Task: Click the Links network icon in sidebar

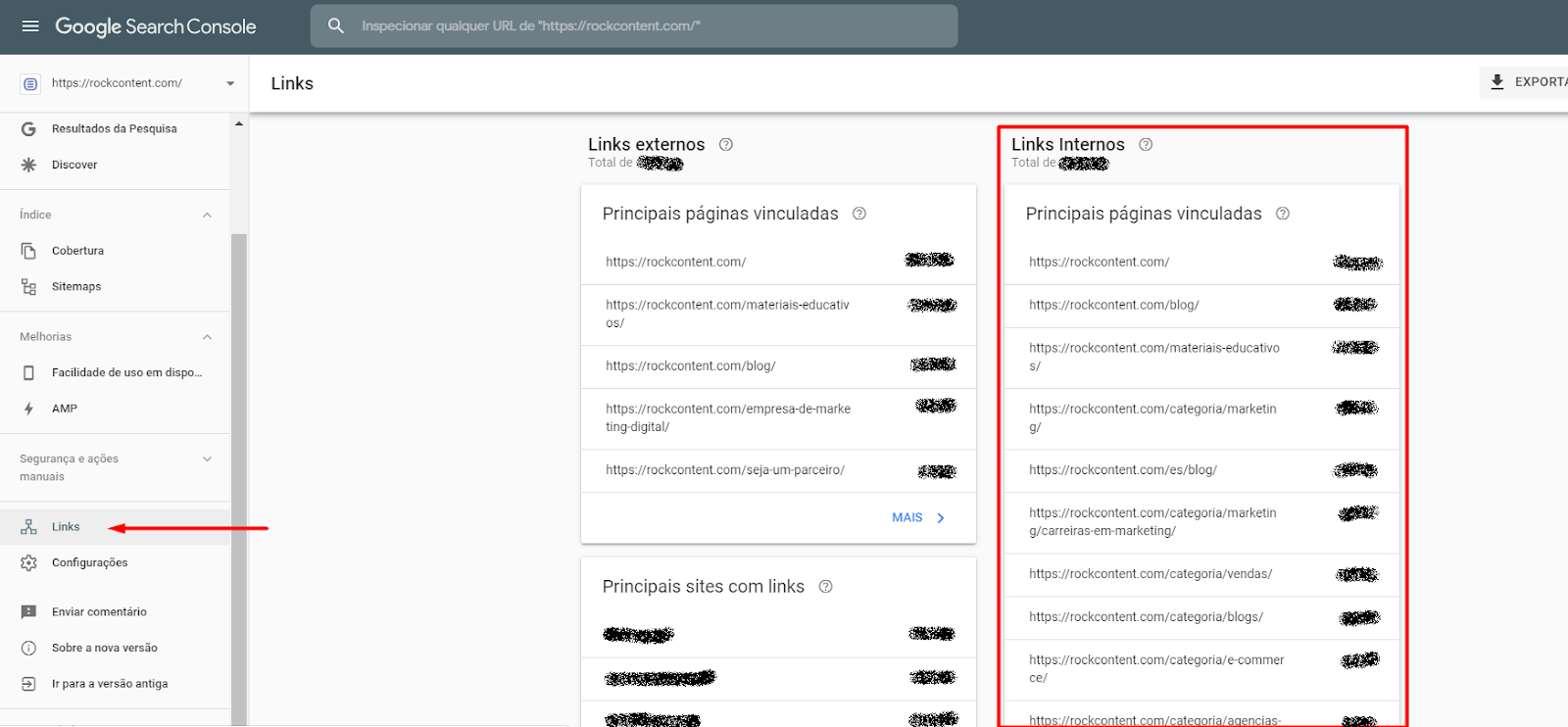Action: coord(28,527)
